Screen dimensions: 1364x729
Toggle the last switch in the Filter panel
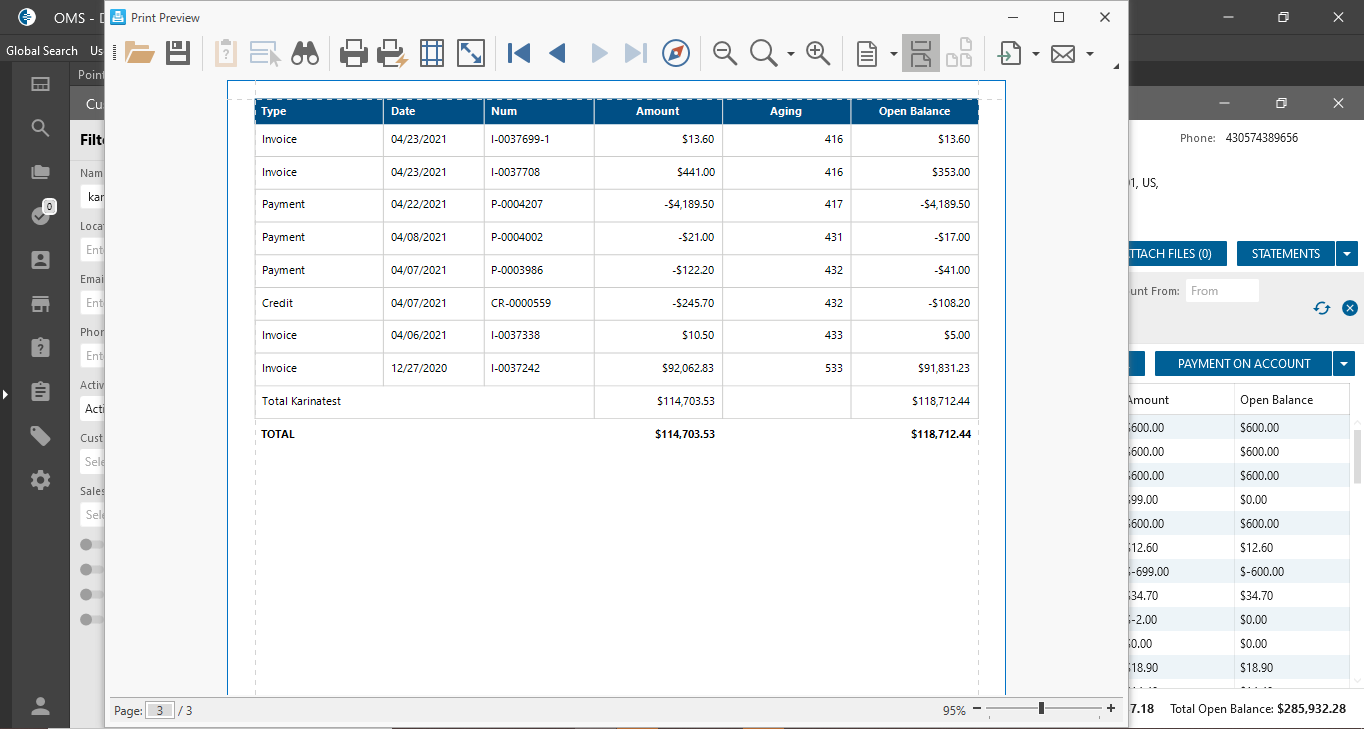pos(92,620)
